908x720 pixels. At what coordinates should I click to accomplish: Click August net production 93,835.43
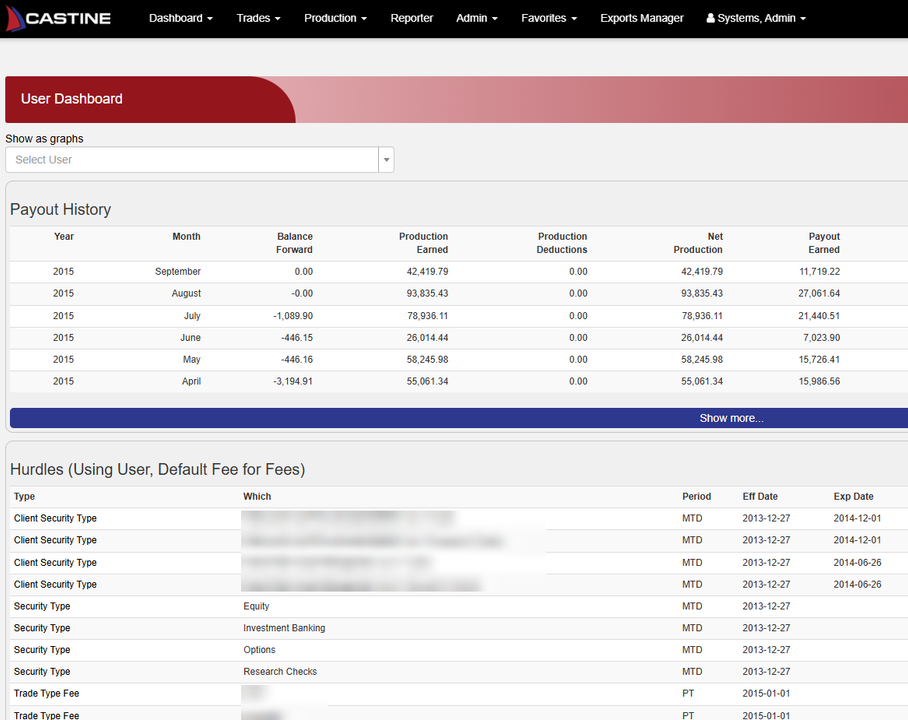pyautogui.click(x=702, y=294)
